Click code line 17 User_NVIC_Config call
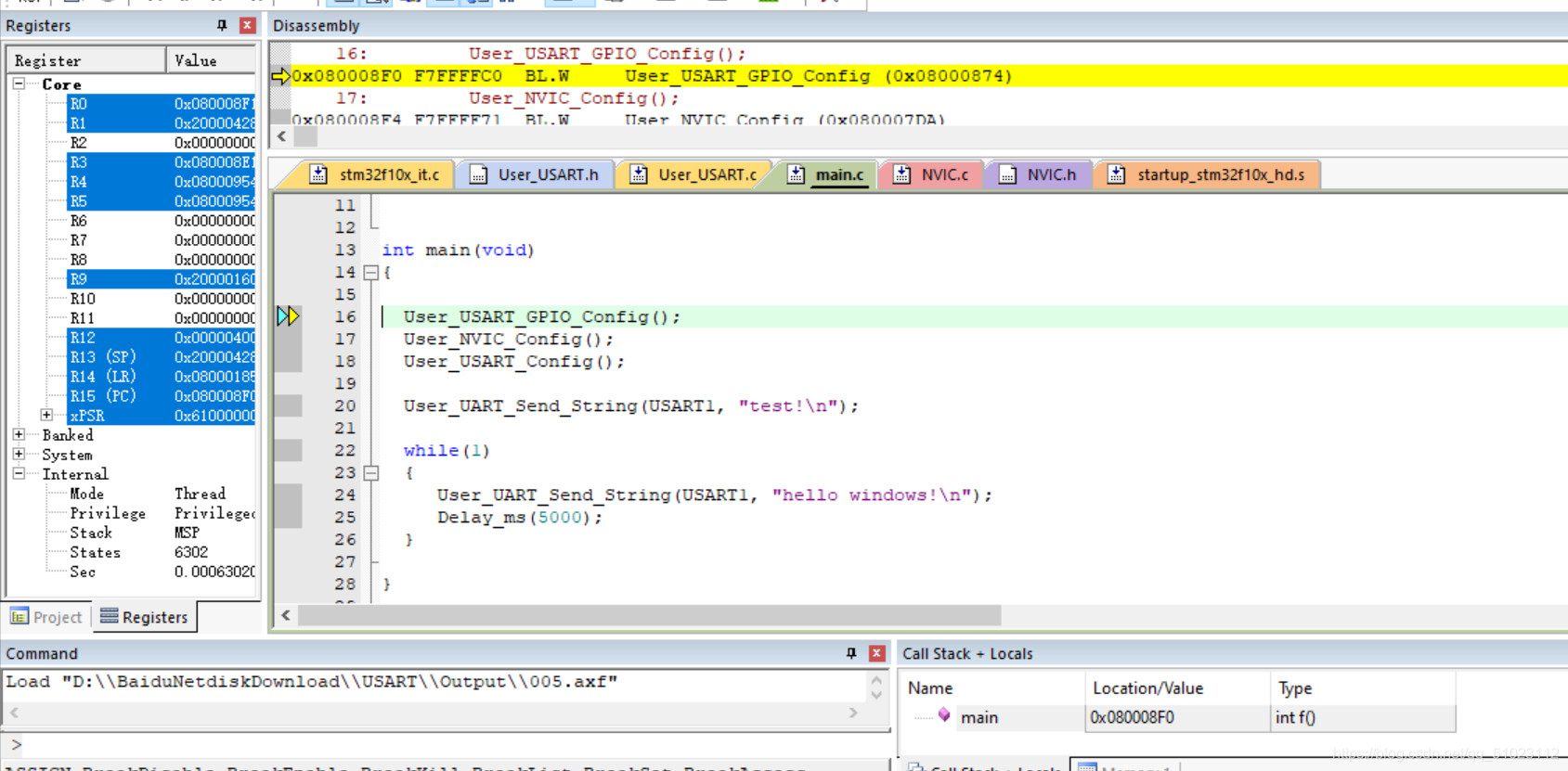The image size is (1568, 771). [x=508, y=340]
